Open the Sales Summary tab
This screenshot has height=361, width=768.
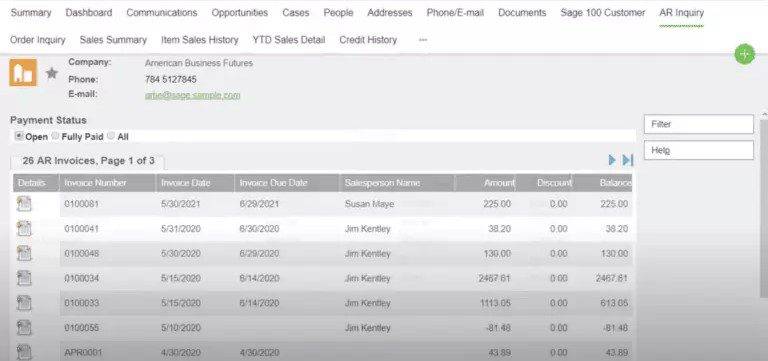pos(113,40)
